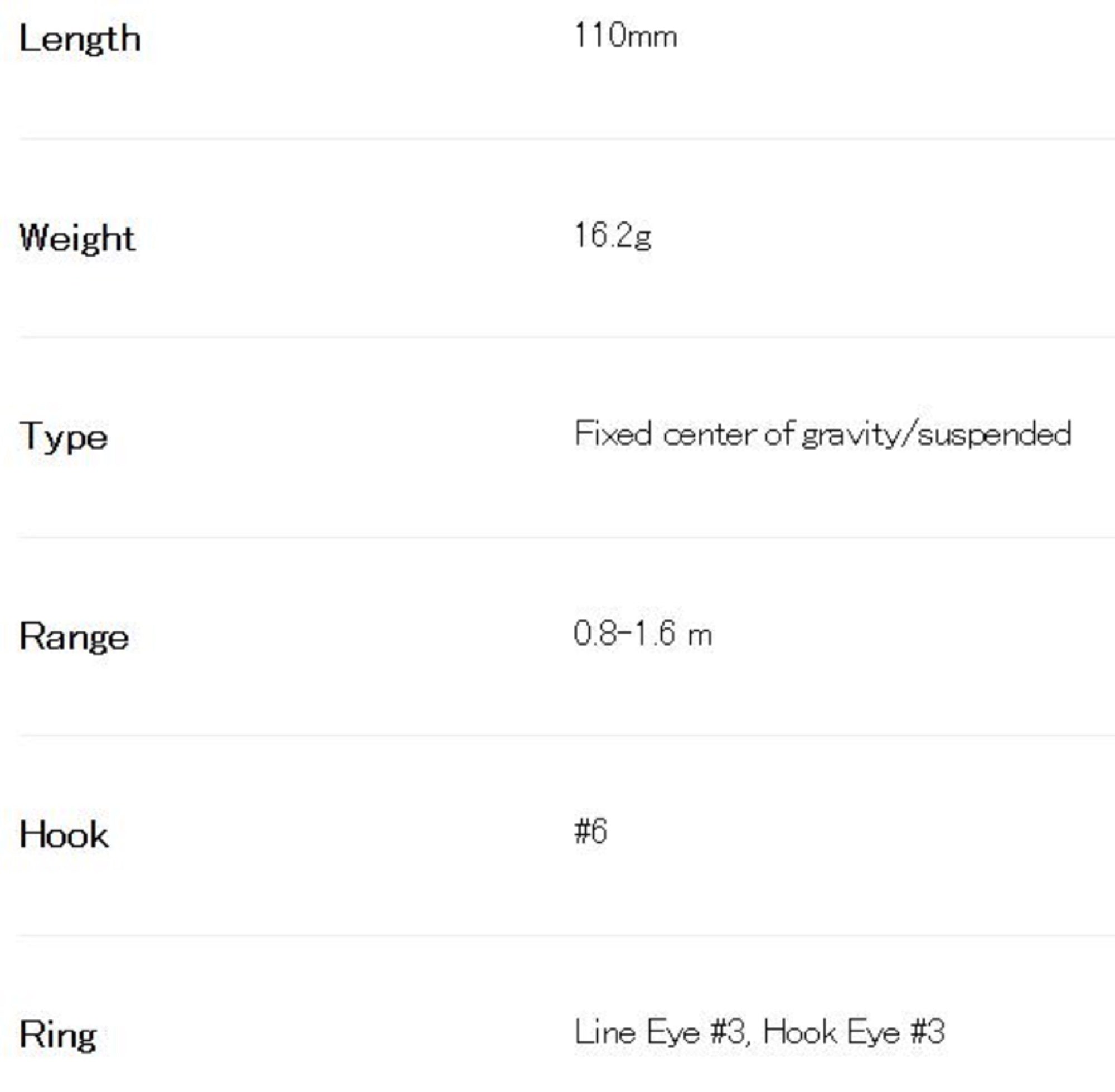Click the divider line below Type row
The image size is (1115, 1092).
pyautogui.click(x=566, y=537)
